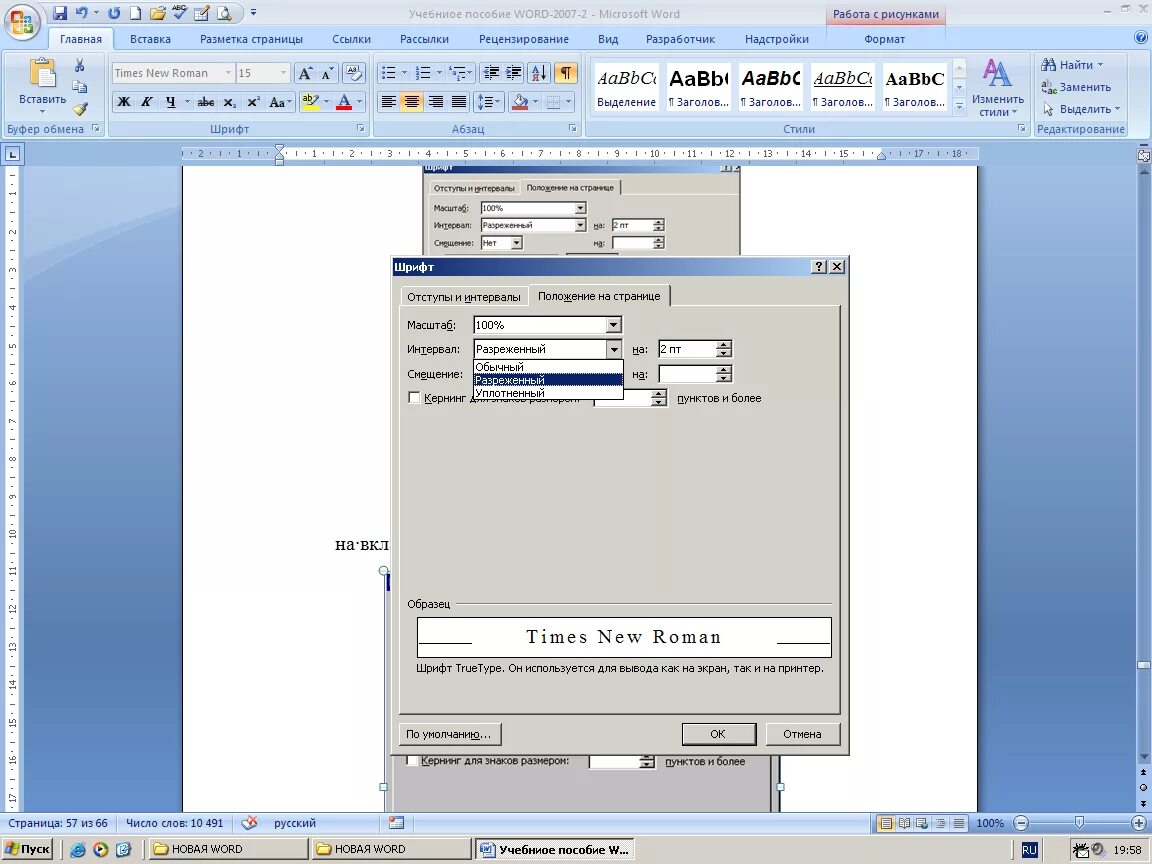Apply superscript x² formatting
This screenshot has height=864, width=1152.
(253, 102)
